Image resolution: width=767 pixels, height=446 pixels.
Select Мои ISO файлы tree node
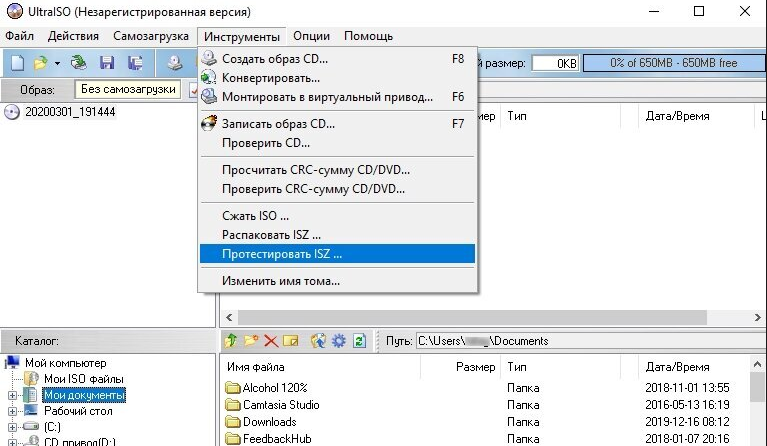point(84,379)
